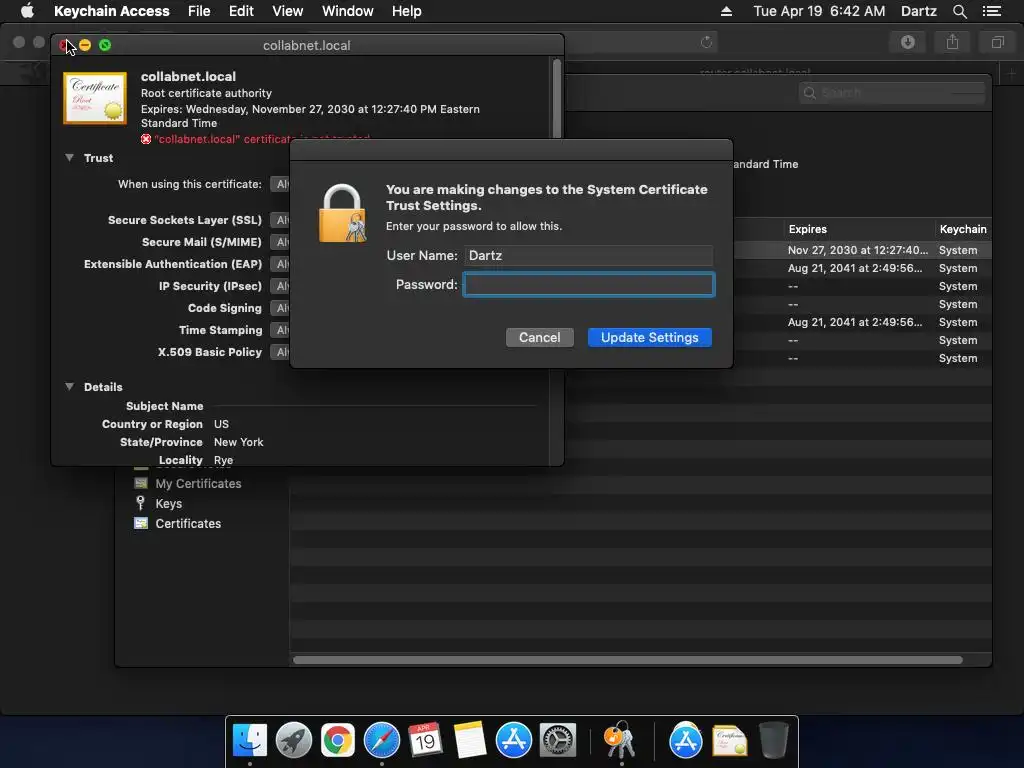The image size is (1024, 768).
Task: Click the Keychain column header
Action: click(x=963, y=229)
